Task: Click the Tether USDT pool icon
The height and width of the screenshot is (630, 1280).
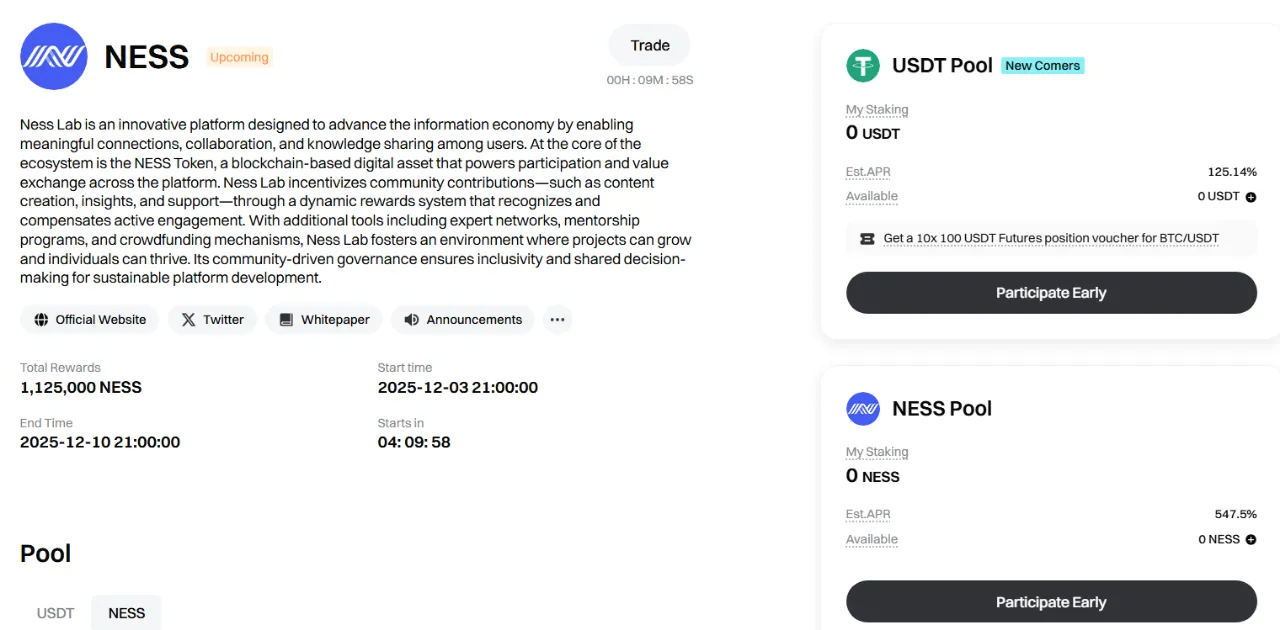Action: (863, 65)
